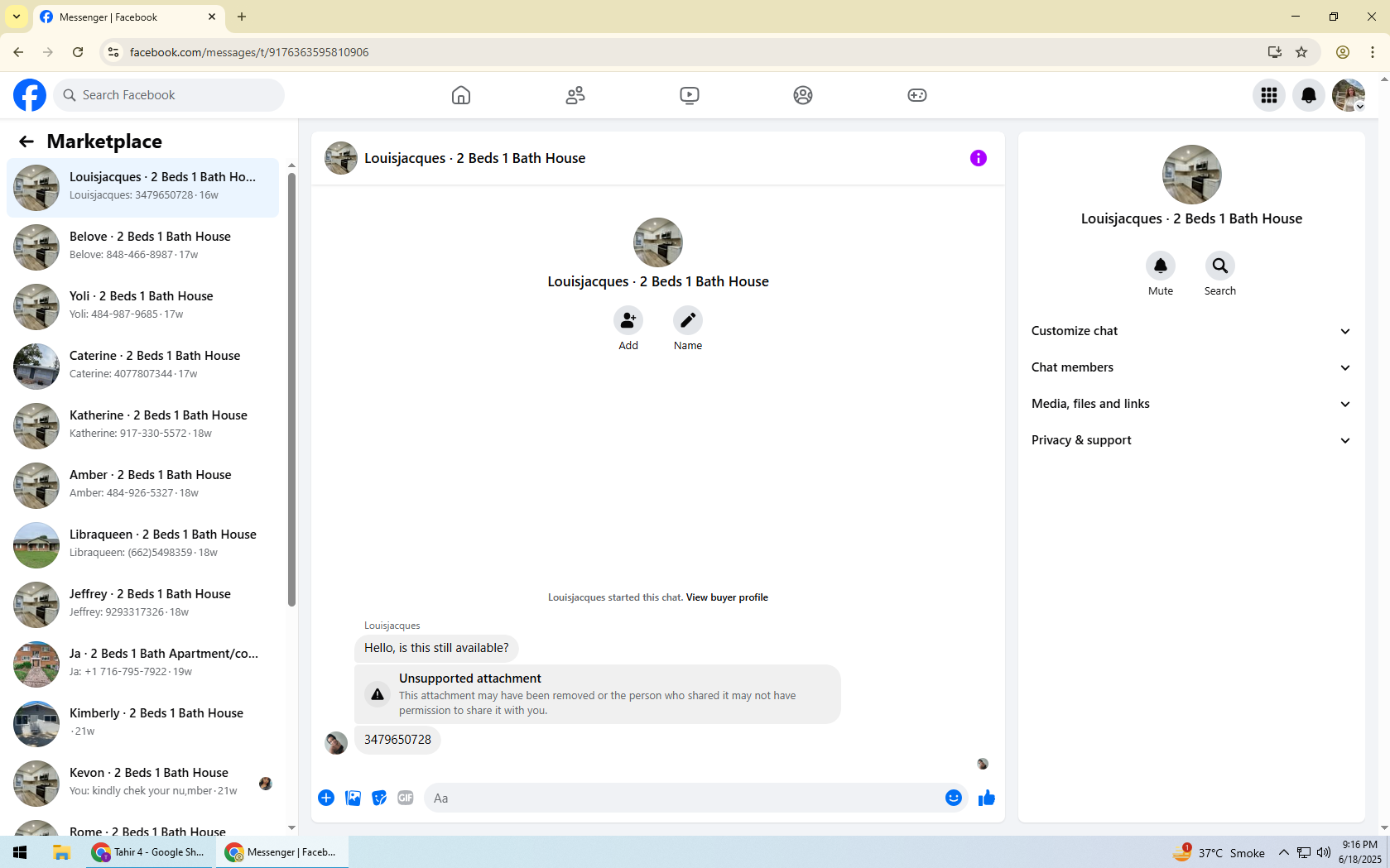
Task: Open the Groups icon in top navigation
Action: pos(803,95)
